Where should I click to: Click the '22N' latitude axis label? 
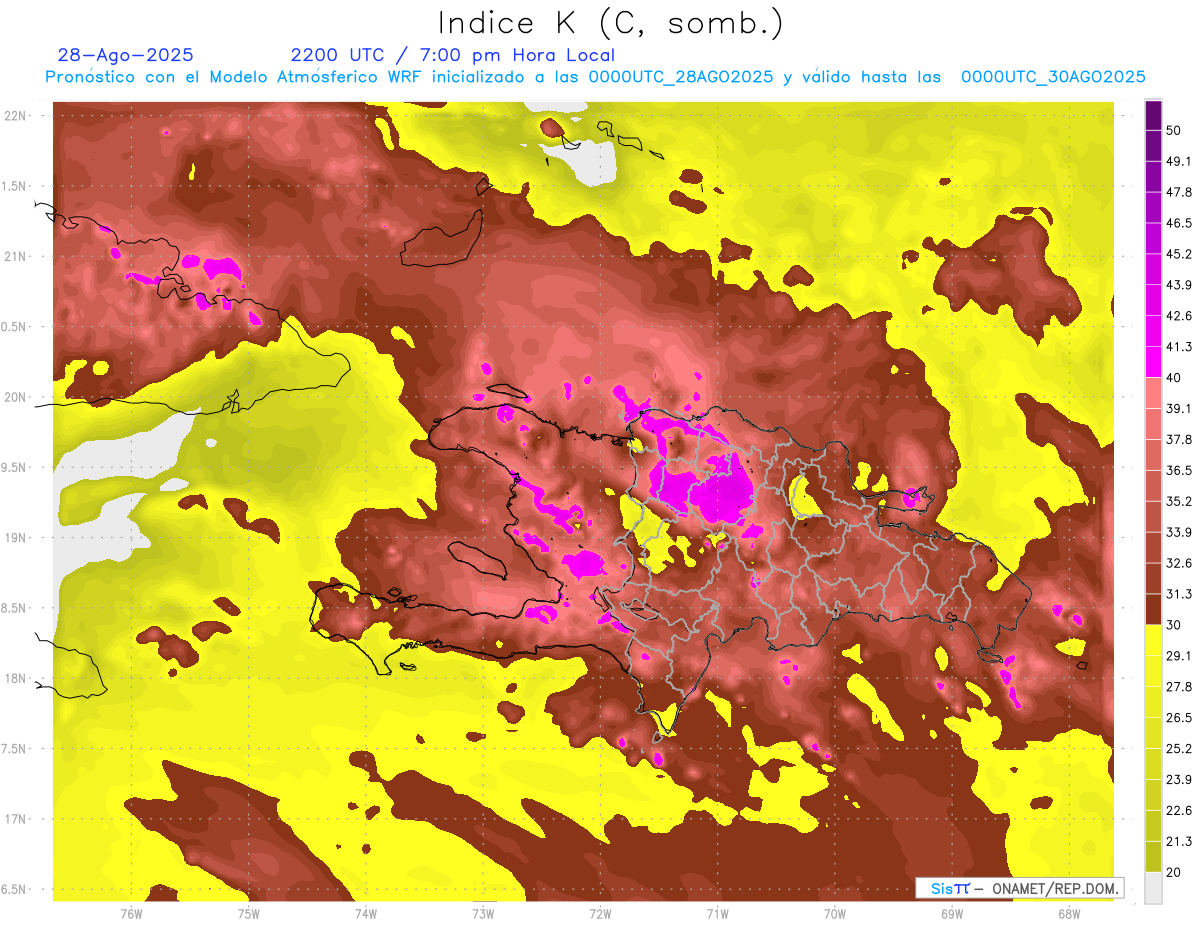pos(14,116)
